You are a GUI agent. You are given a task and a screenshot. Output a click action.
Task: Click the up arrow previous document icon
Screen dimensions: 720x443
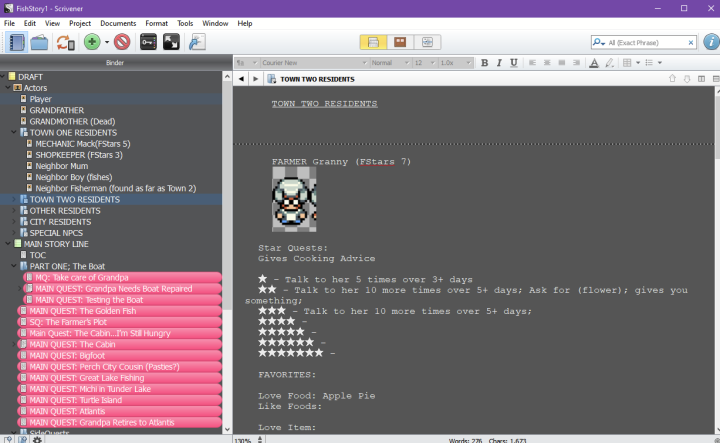pyautogui.click(x=672, y=79)
